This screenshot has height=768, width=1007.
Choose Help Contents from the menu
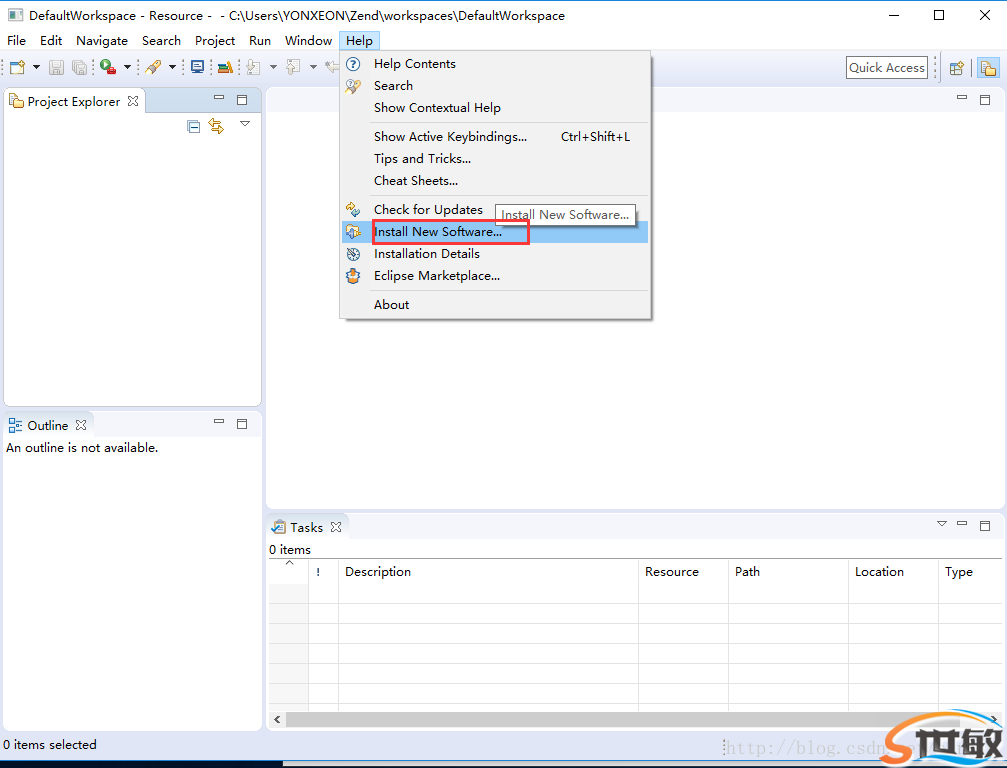click(x=495, y=64)
